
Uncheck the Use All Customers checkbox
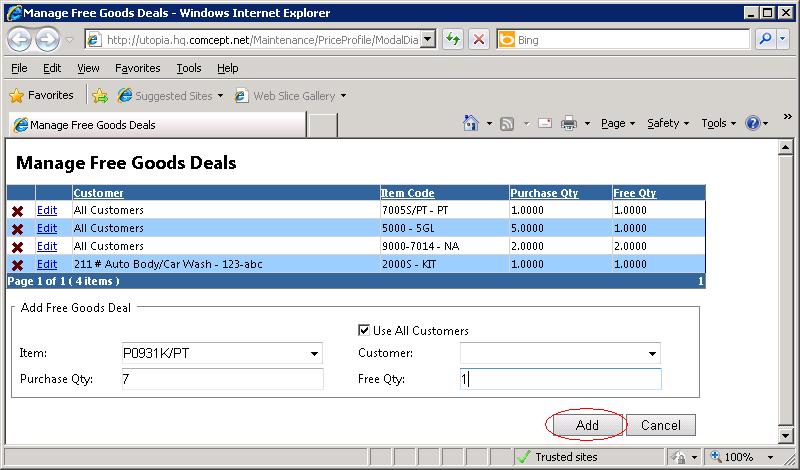coord(364,330)
